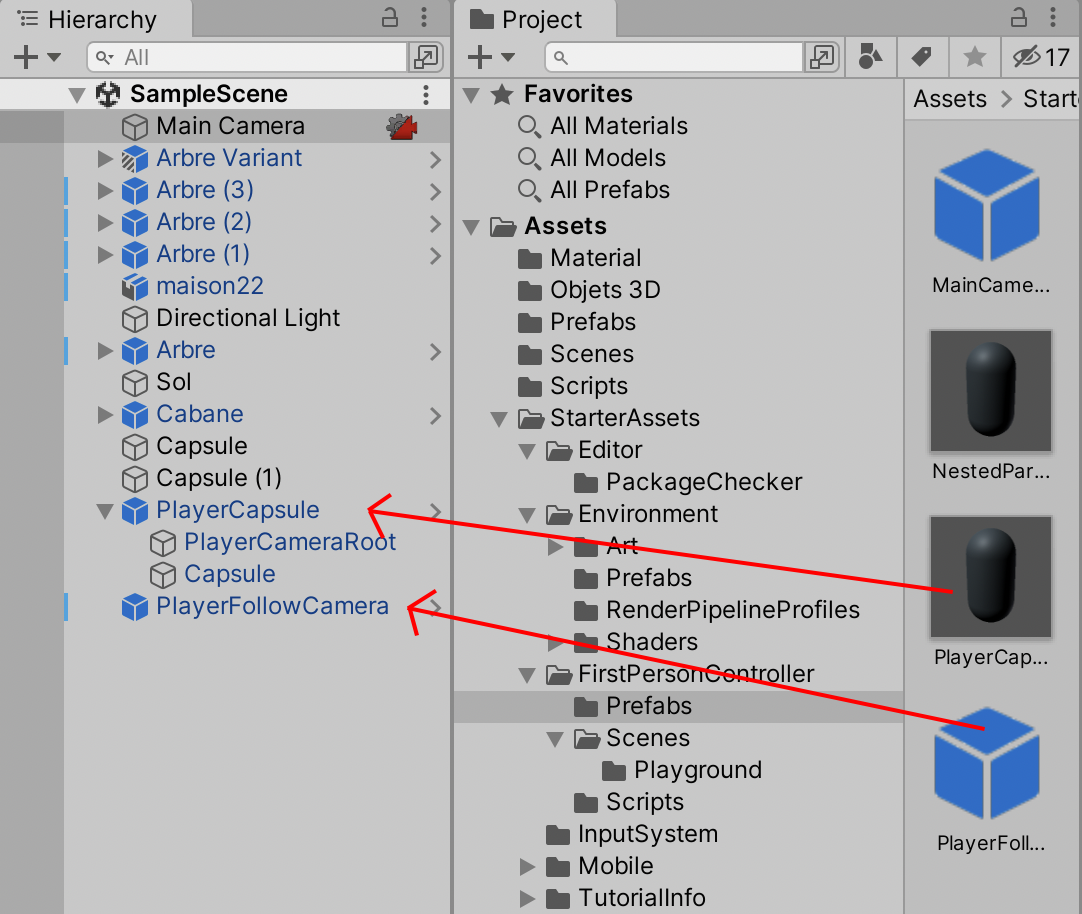
Task: Toggle the Project panel lock
Action: 1018,18
